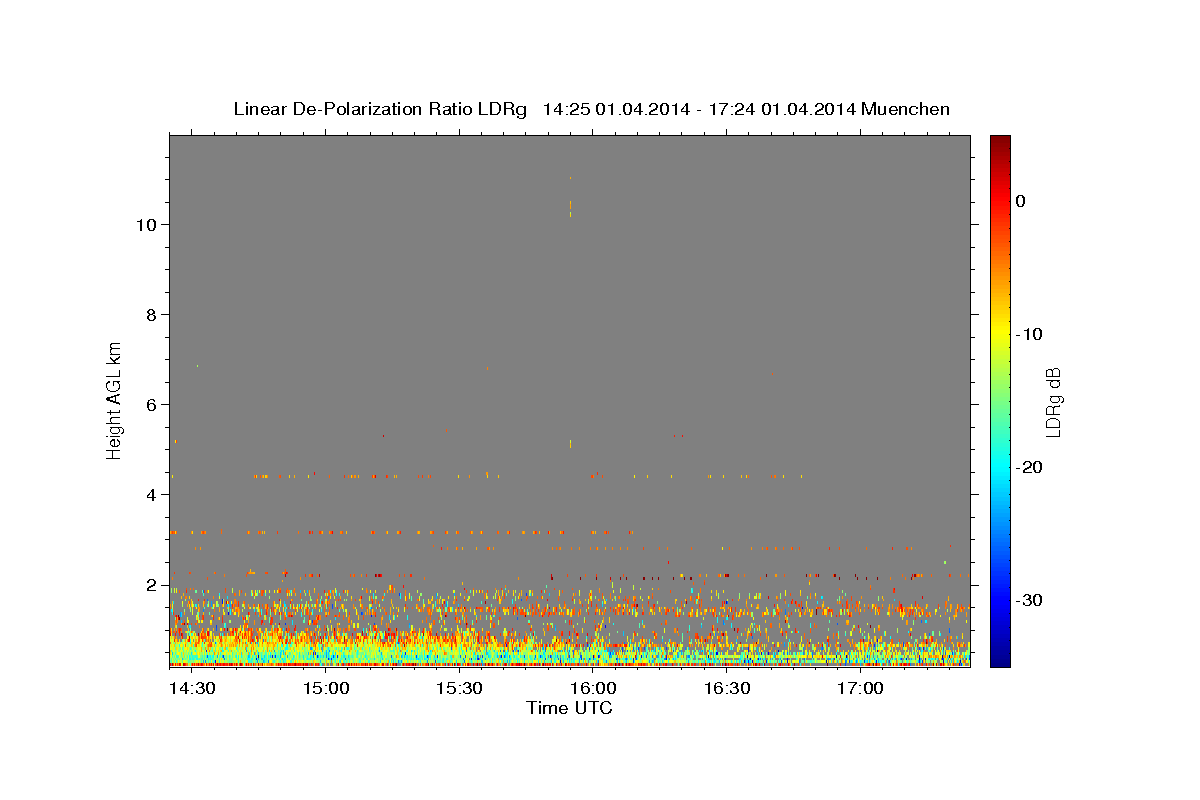Click the LDRg dB colorbar label

click(x=1053, y=401)
